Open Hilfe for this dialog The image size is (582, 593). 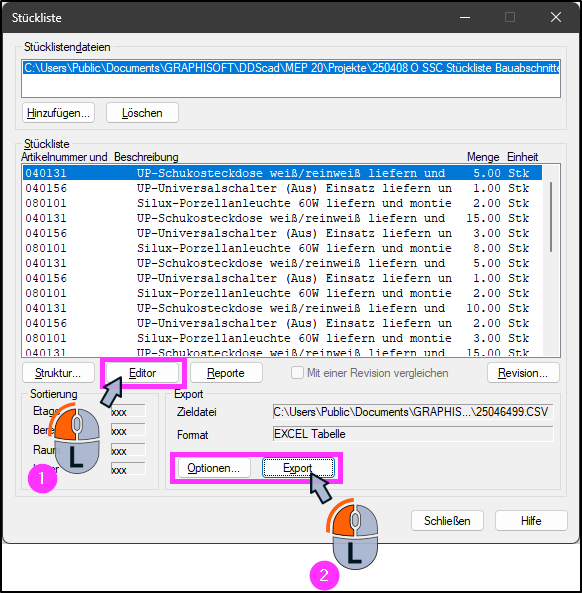531,521
